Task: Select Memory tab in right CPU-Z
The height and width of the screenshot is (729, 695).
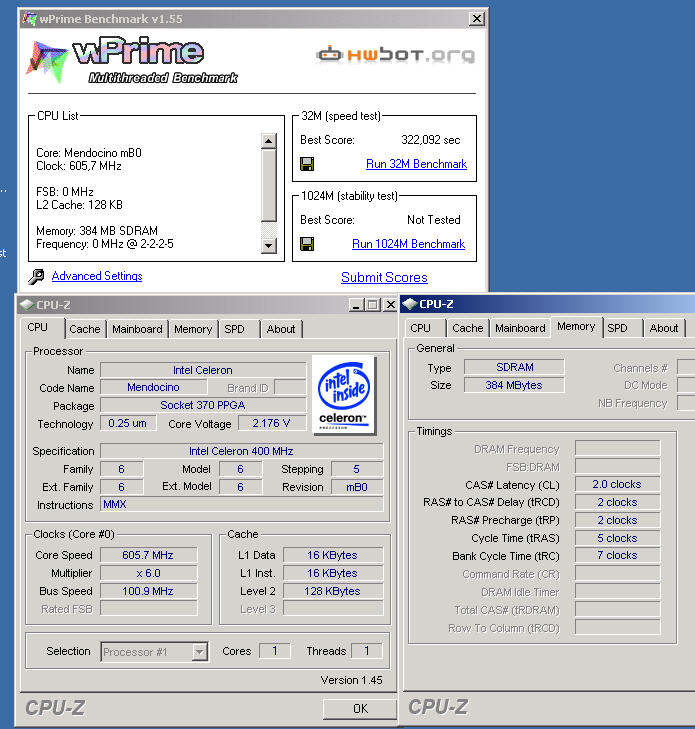Action: pyautogui.click(x=576, y=326)
